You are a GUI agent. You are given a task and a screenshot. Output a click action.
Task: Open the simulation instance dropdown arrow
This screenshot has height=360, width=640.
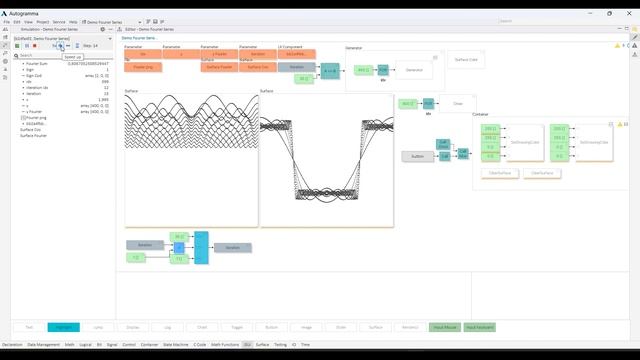(110, 39)
